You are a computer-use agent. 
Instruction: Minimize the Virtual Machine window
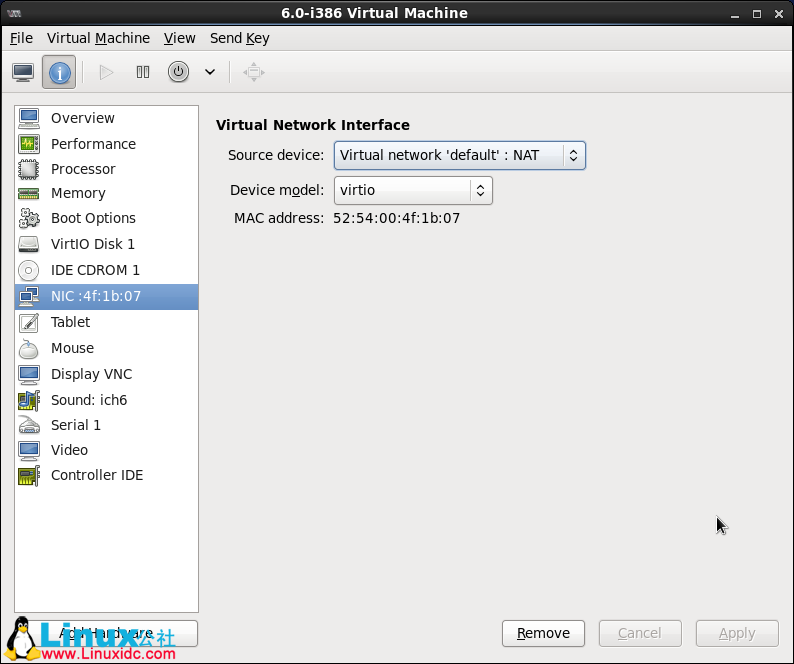tap(735, 14)
